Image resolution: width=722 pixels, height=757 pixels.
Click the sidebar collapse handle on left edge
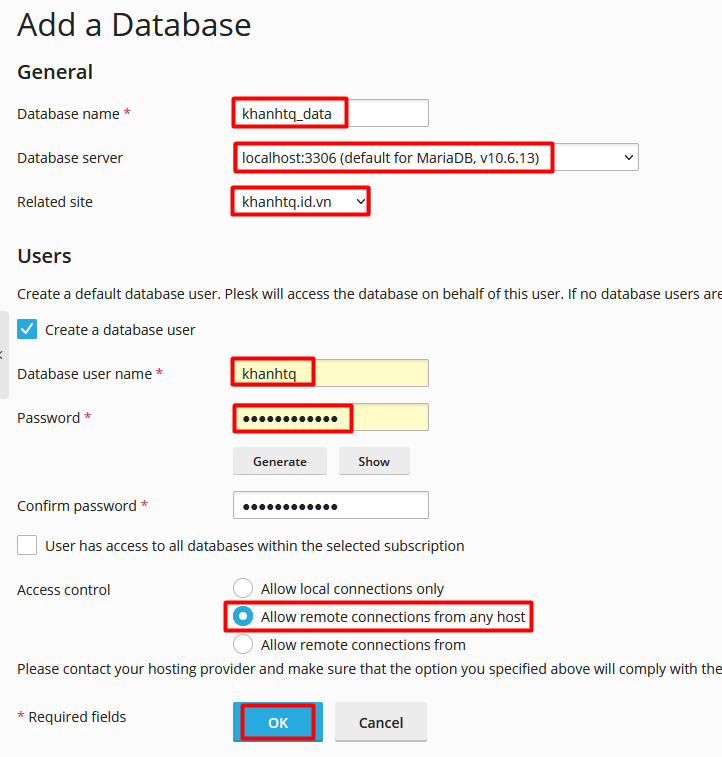(3, 354)
